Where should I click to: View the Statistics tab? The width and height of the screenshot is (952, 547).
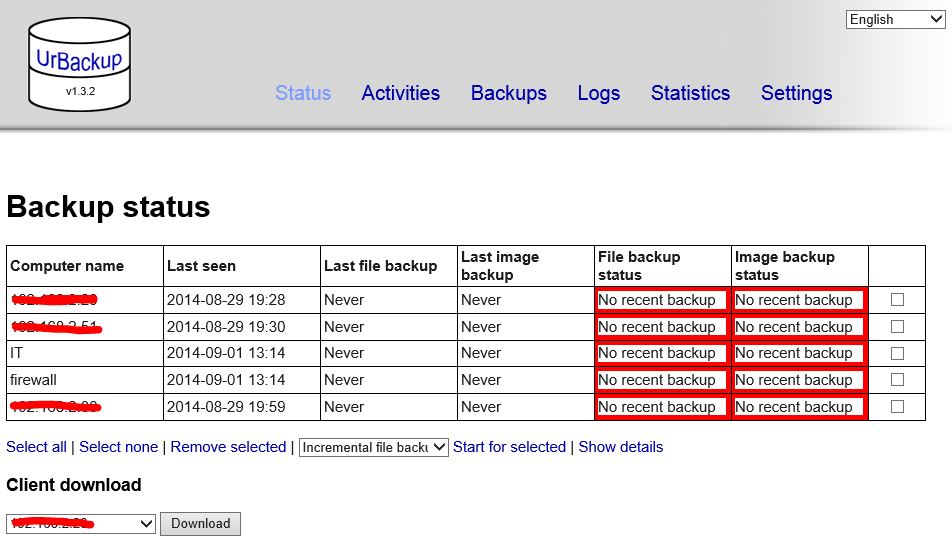690,93
